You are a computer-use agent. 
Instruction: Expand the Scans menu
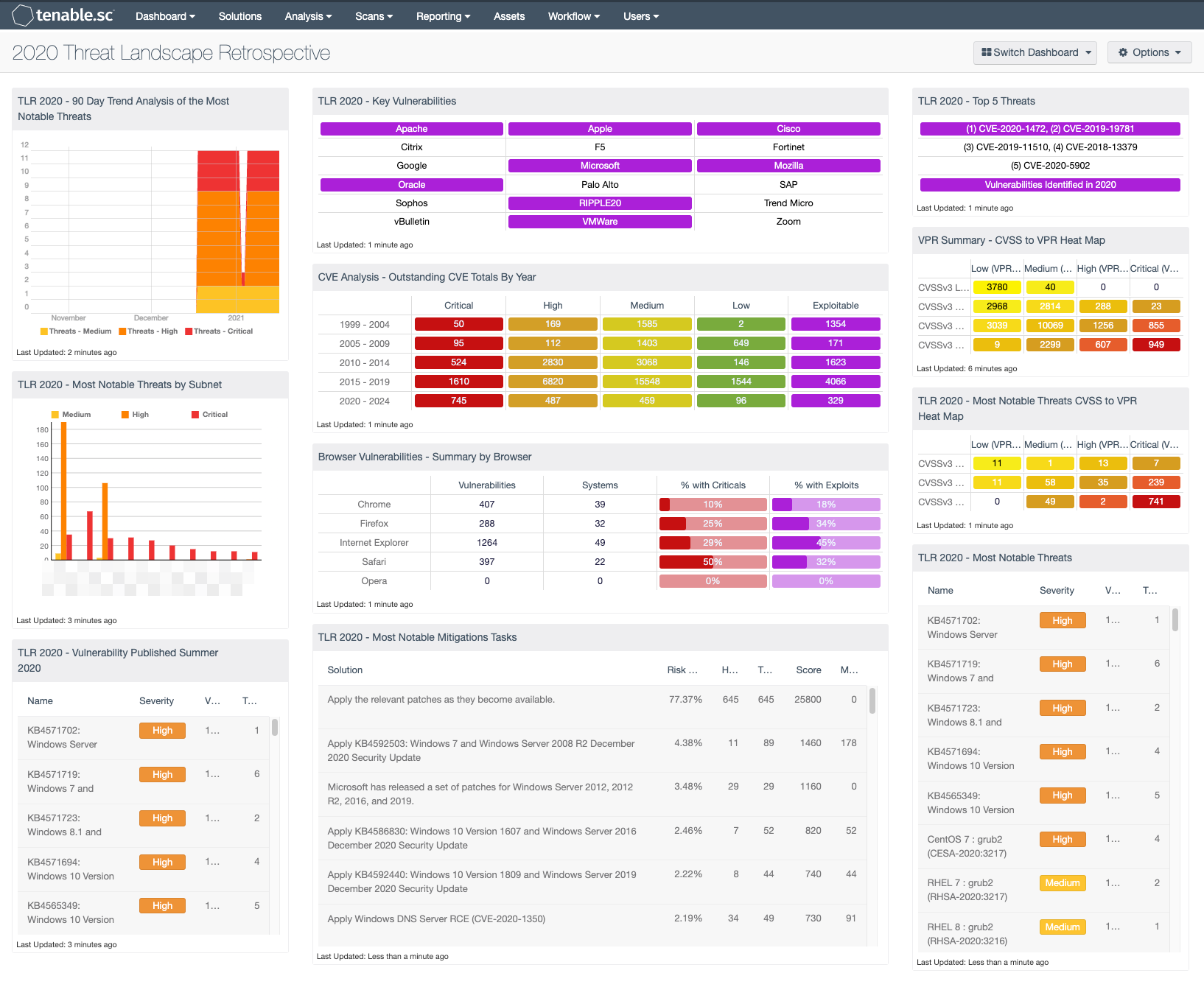tap(374, 16)
